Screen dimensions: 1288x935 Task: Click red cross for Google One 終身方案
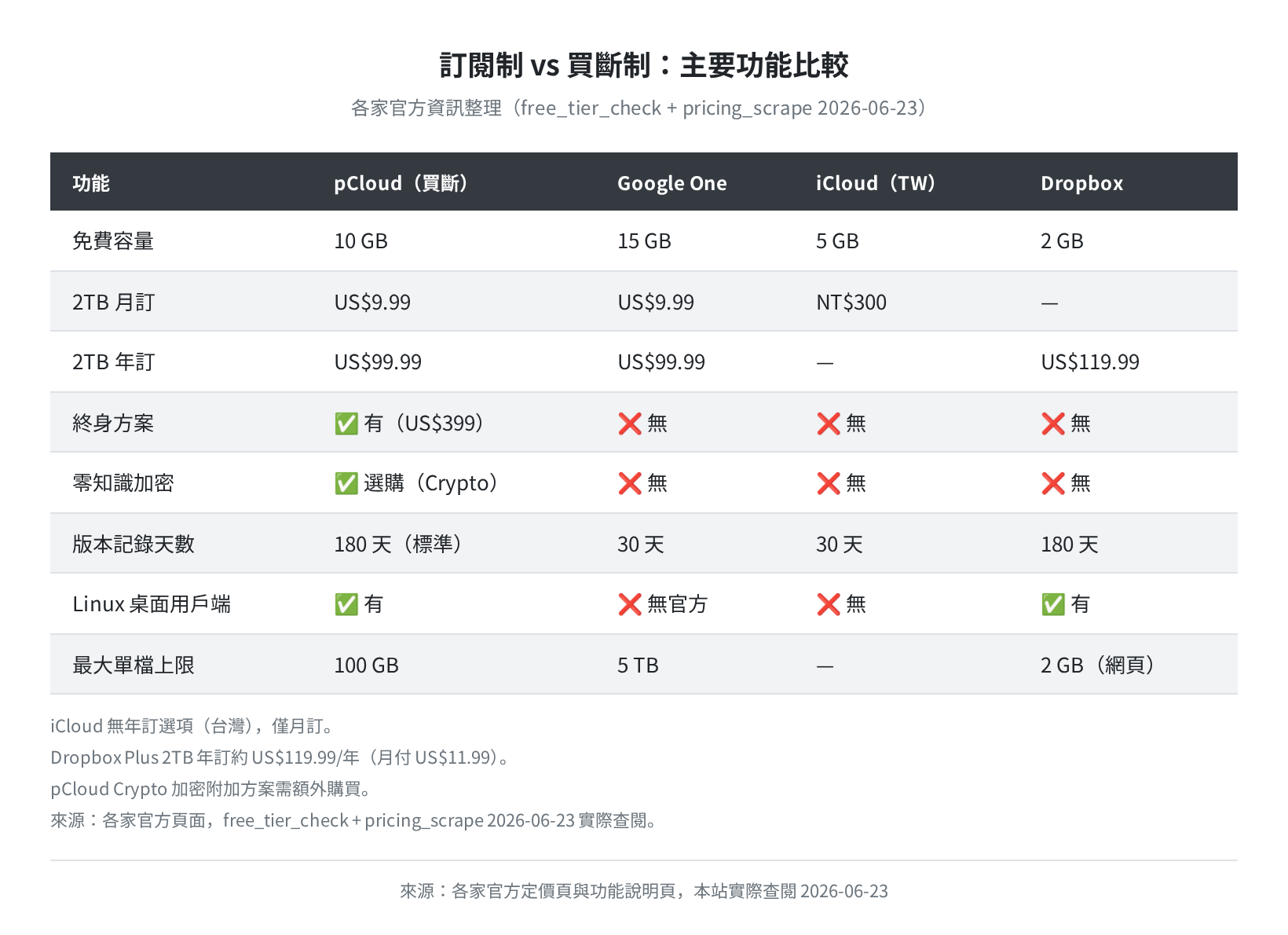630,423
